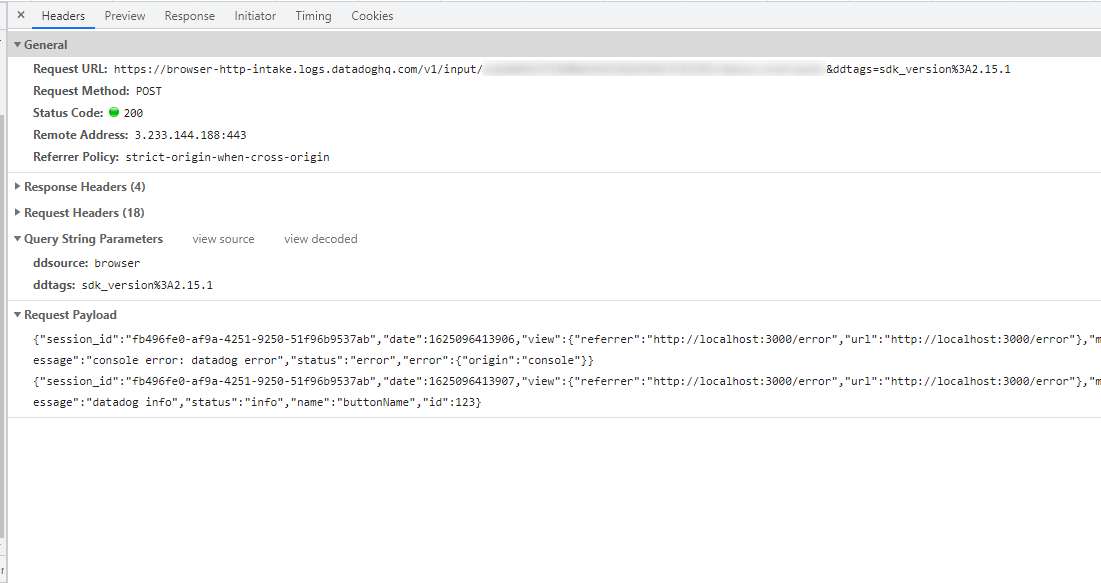Click the green status code indicator
The width and height of the screenshot is (1101, 583).
[x=114, y=112]
